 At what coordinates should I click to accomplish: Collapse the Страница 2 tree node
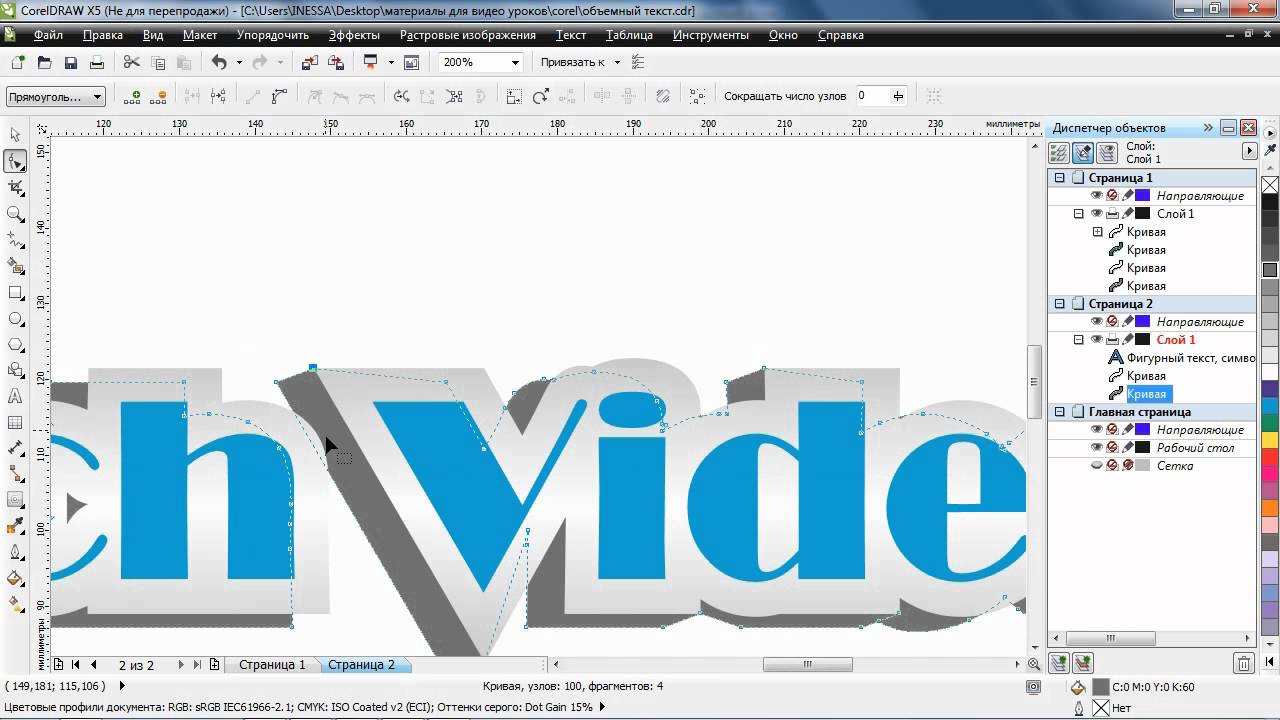1060,304
